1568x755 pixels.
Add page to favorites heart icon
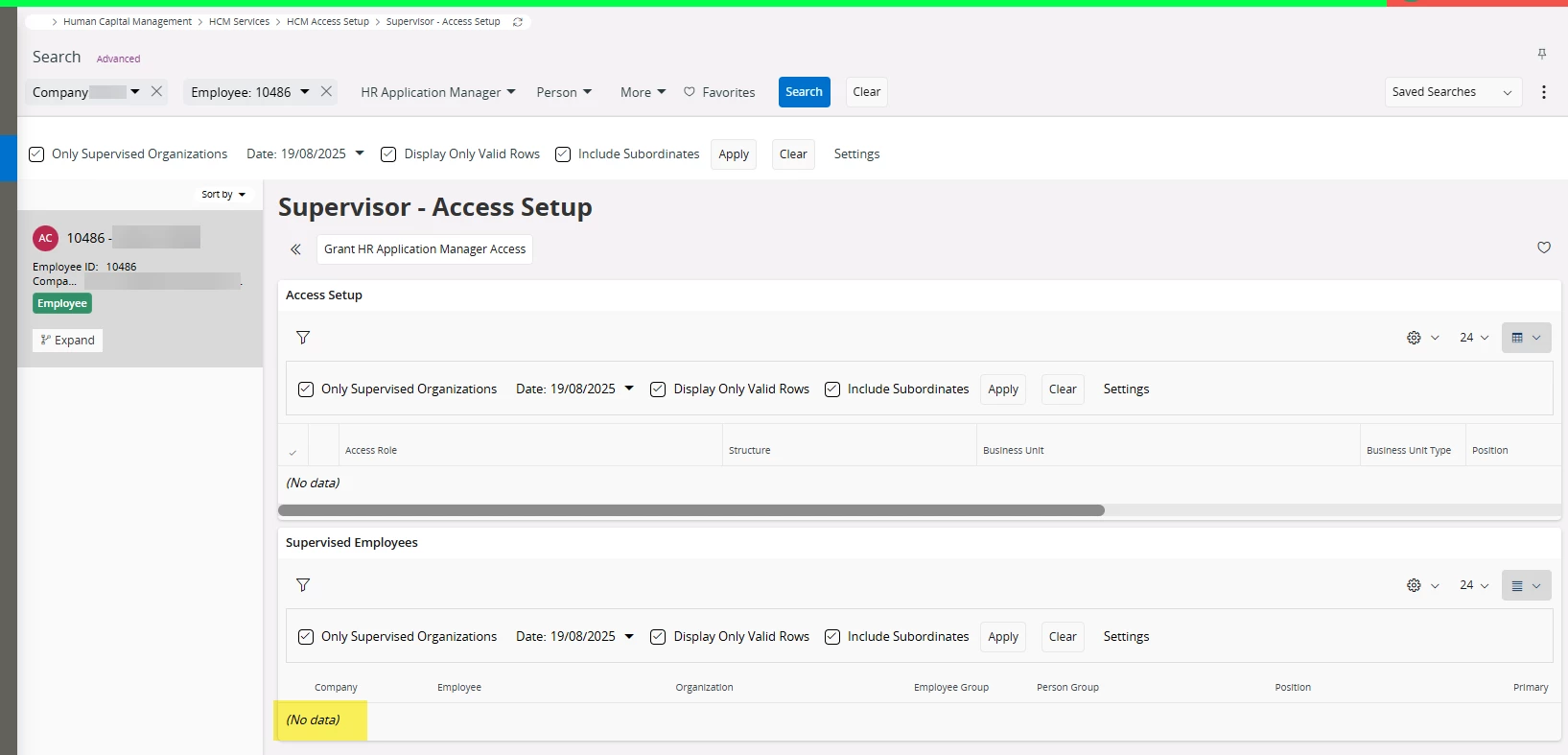tap(1544, 248)
